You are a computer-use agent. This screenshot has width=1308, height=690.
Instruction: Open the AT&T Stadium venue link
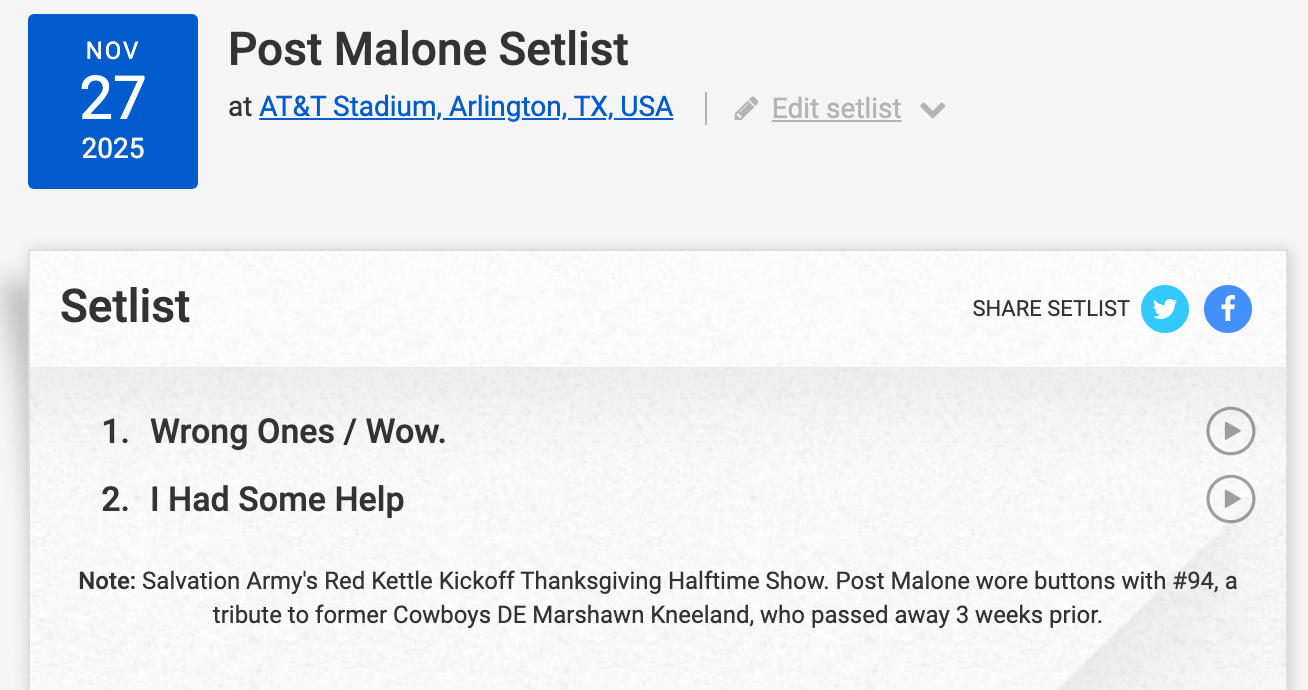click(x=465, y=107)
